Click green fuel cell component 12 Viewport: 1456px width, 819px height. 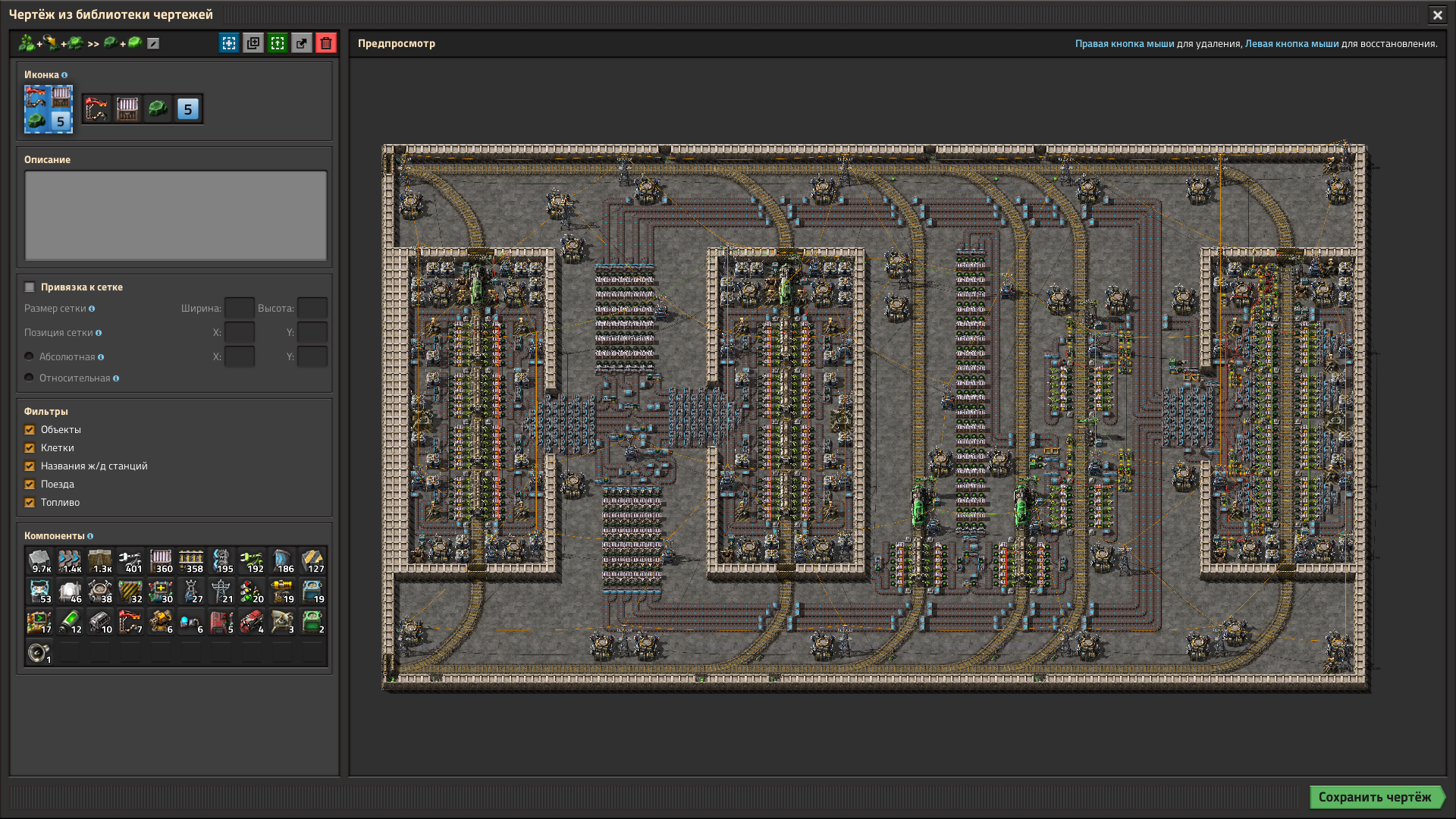70,622
